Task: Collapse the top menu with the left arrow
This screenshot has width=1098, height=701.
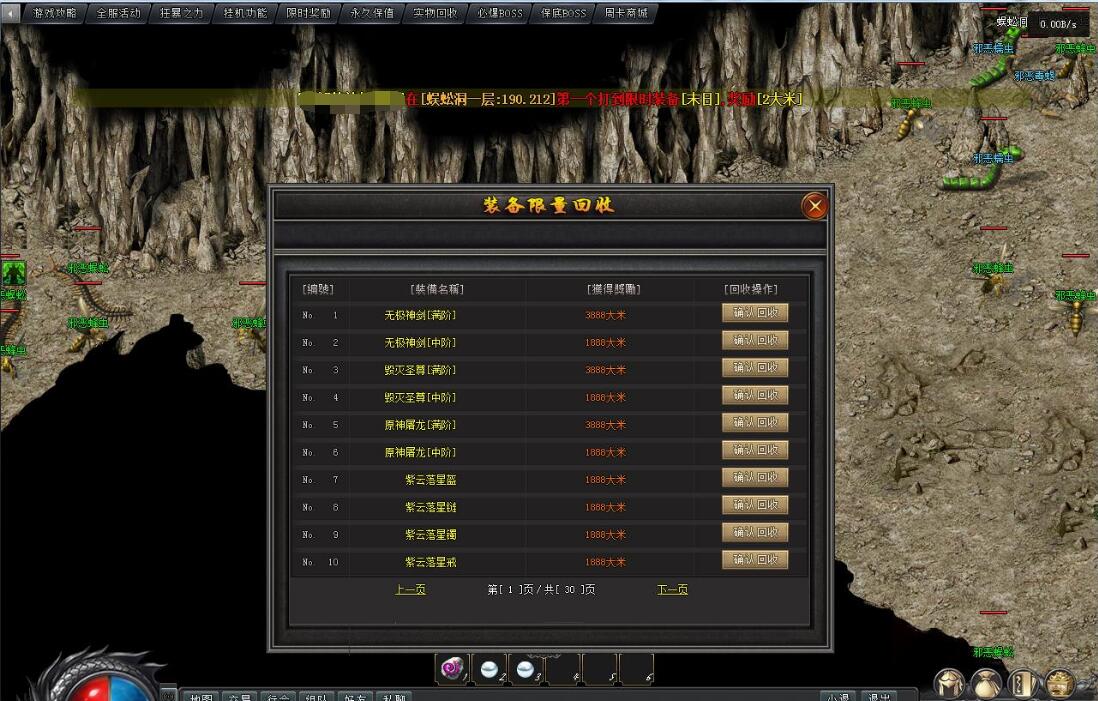Action: point(10,13)
